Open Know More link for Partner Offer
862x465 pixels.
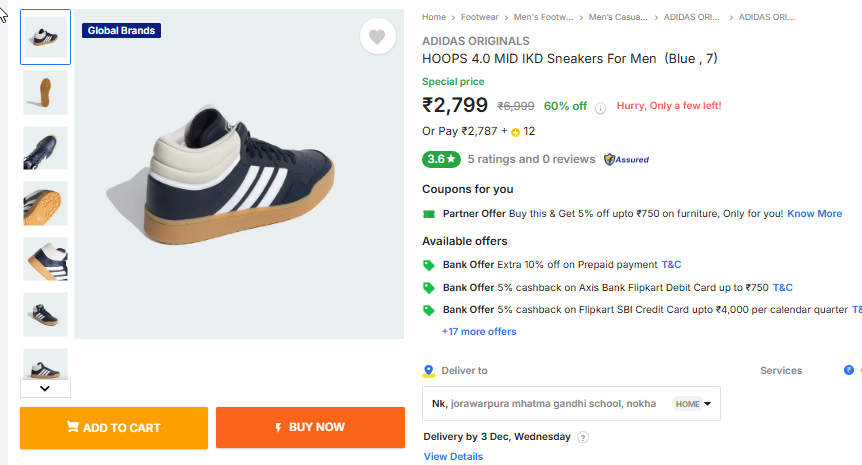(814, 213)
